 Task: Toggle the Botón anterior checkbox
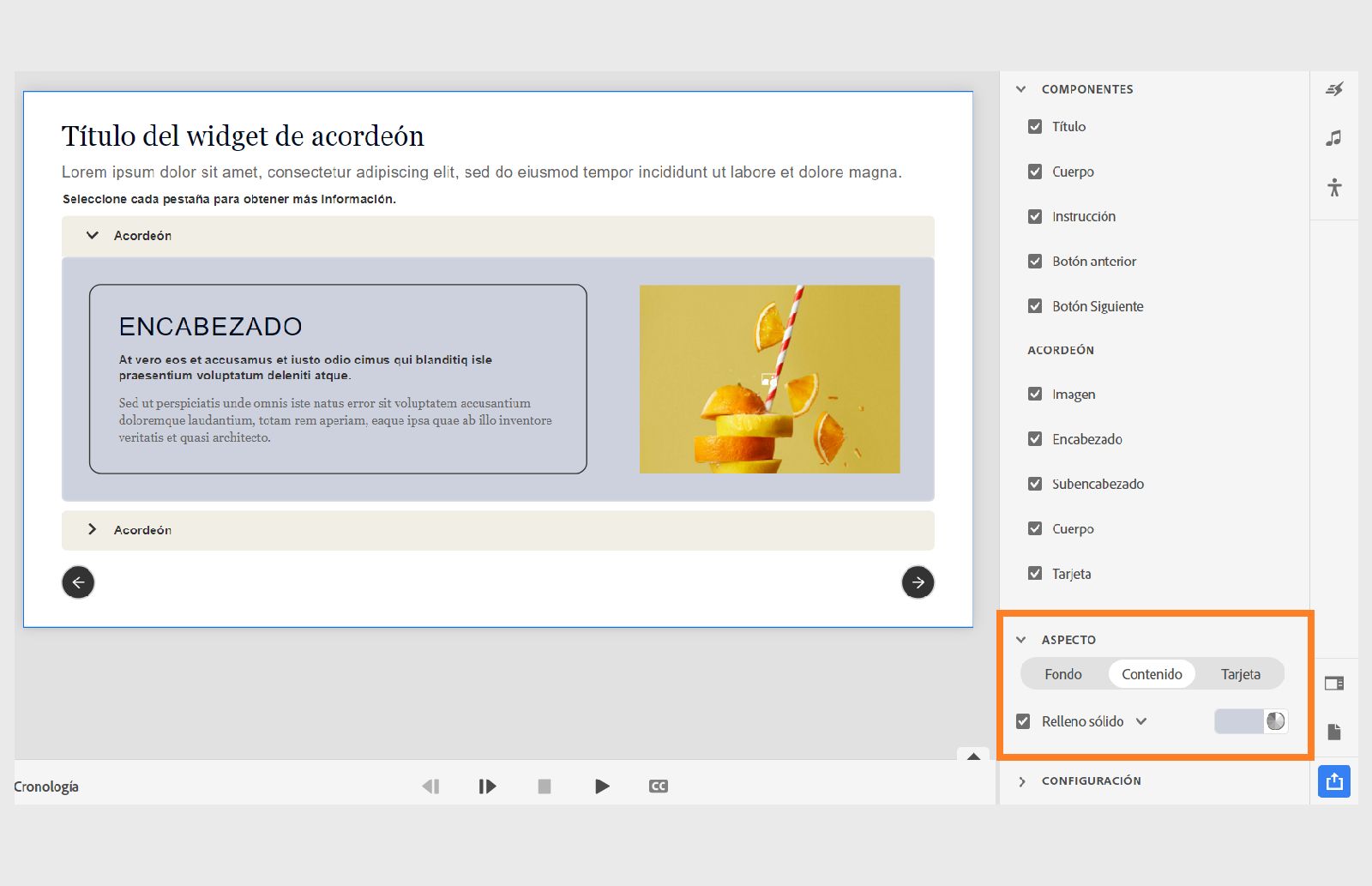1035,262
